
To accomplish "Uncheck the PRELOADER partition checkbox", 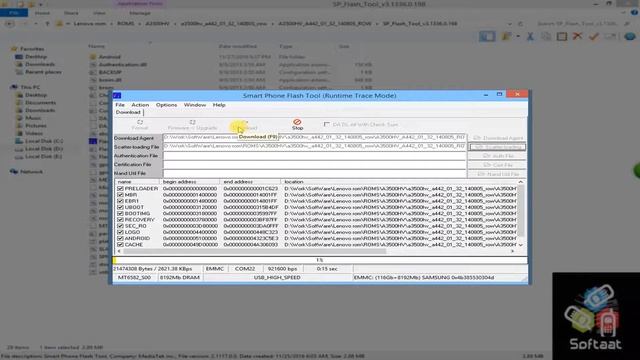I will point(120,189).
